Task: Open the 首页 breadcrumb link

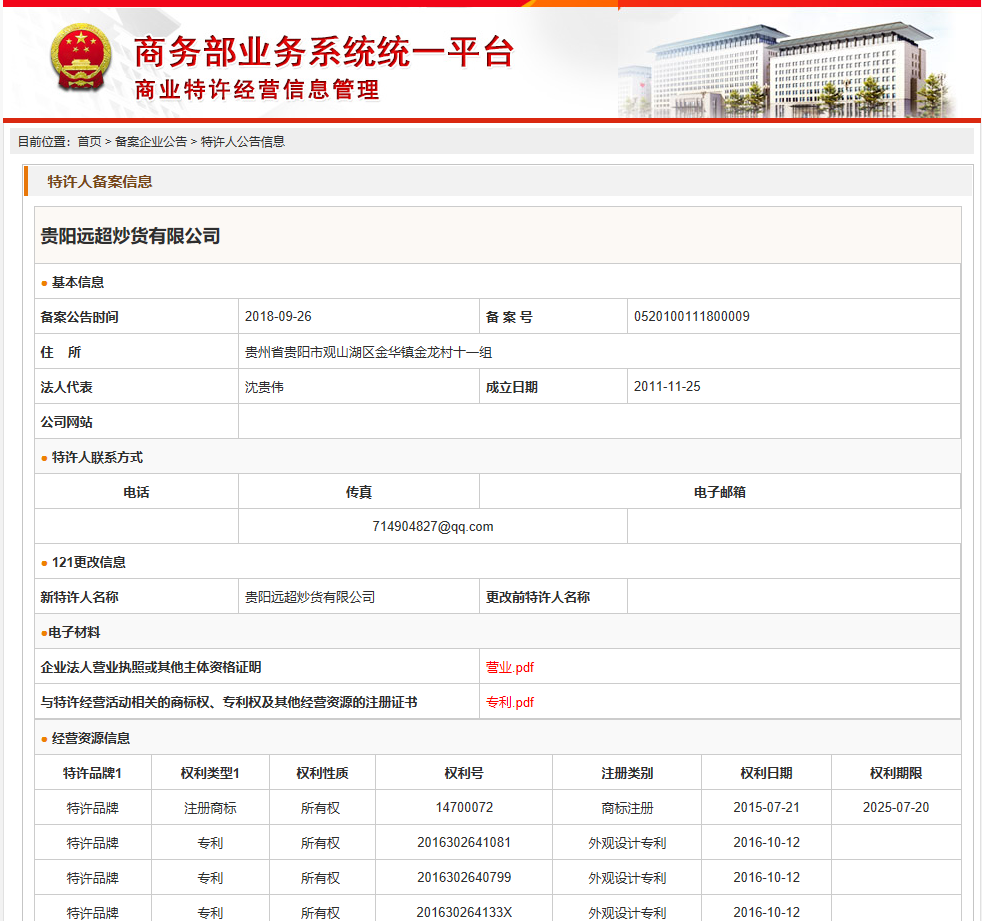Action: point(89,142)
